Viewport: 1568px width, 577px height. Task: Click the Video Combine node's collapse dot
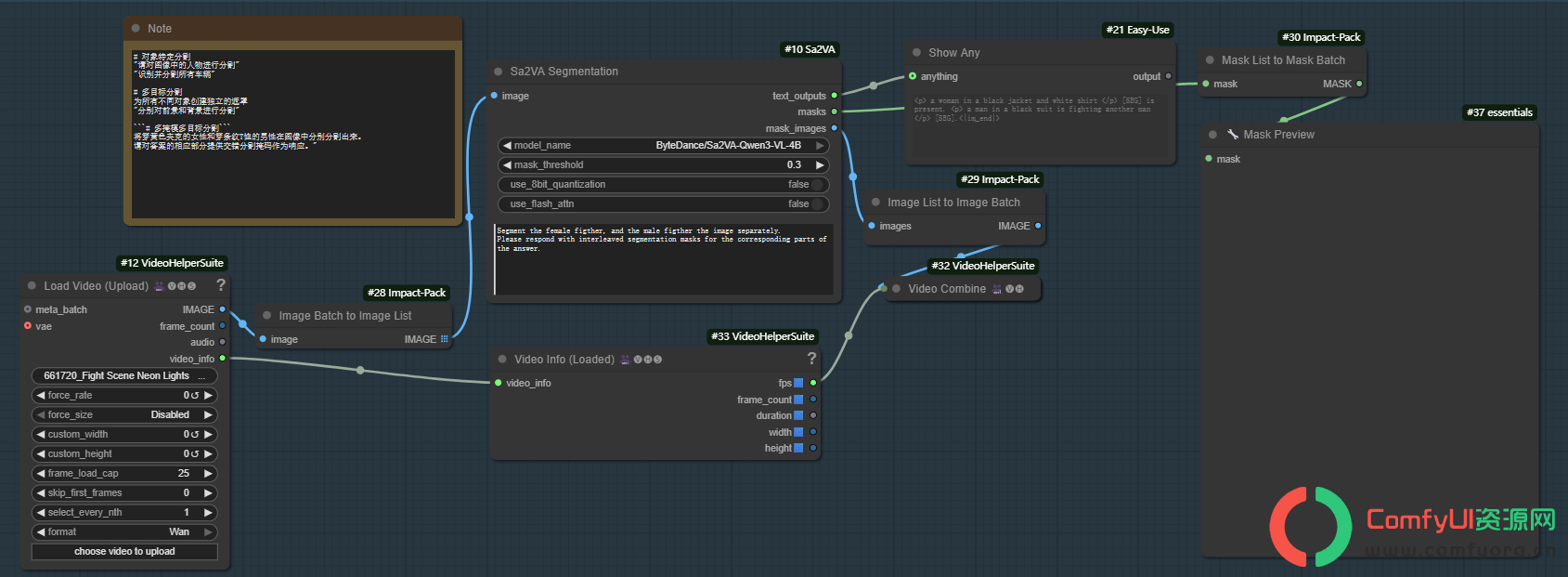point(896,289)
